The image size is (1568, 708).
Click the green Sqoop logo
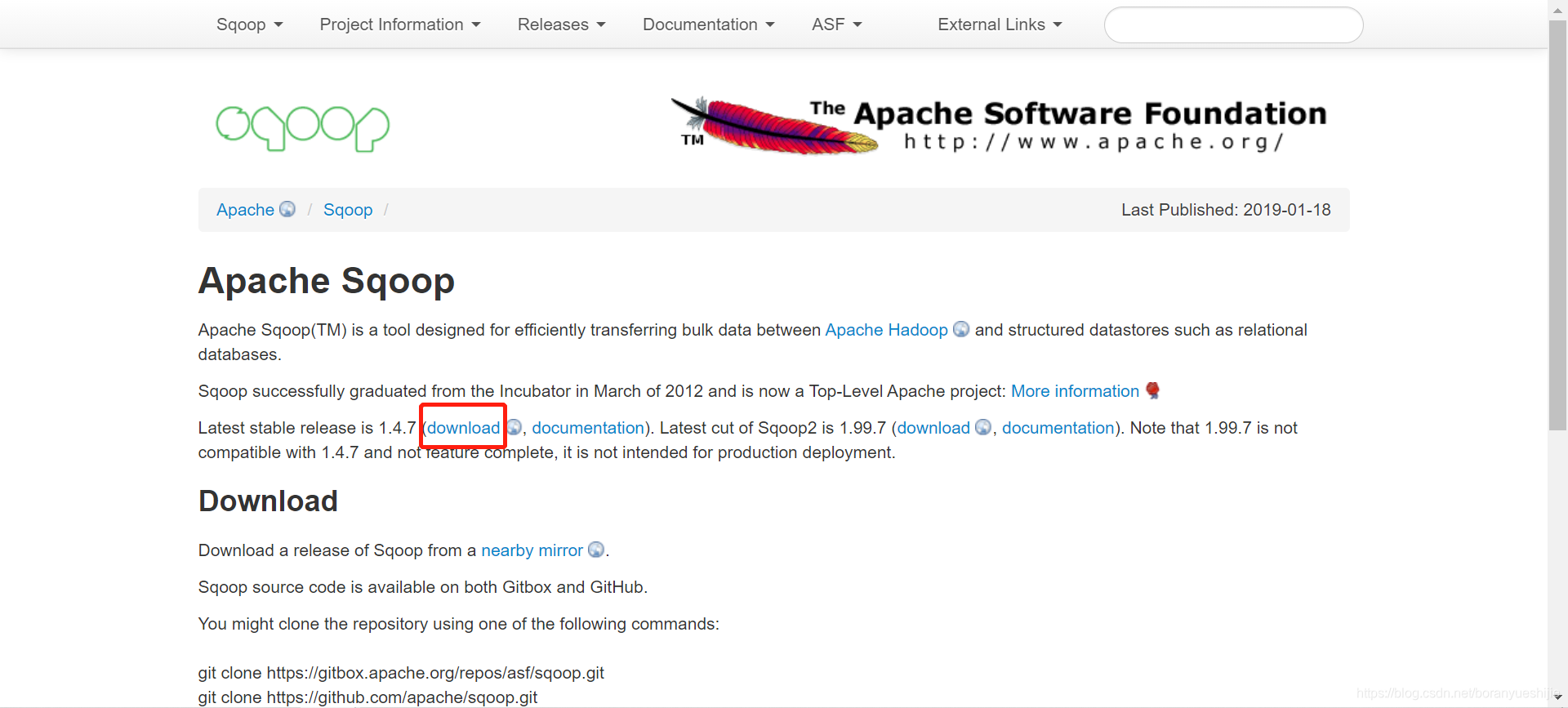302,128
